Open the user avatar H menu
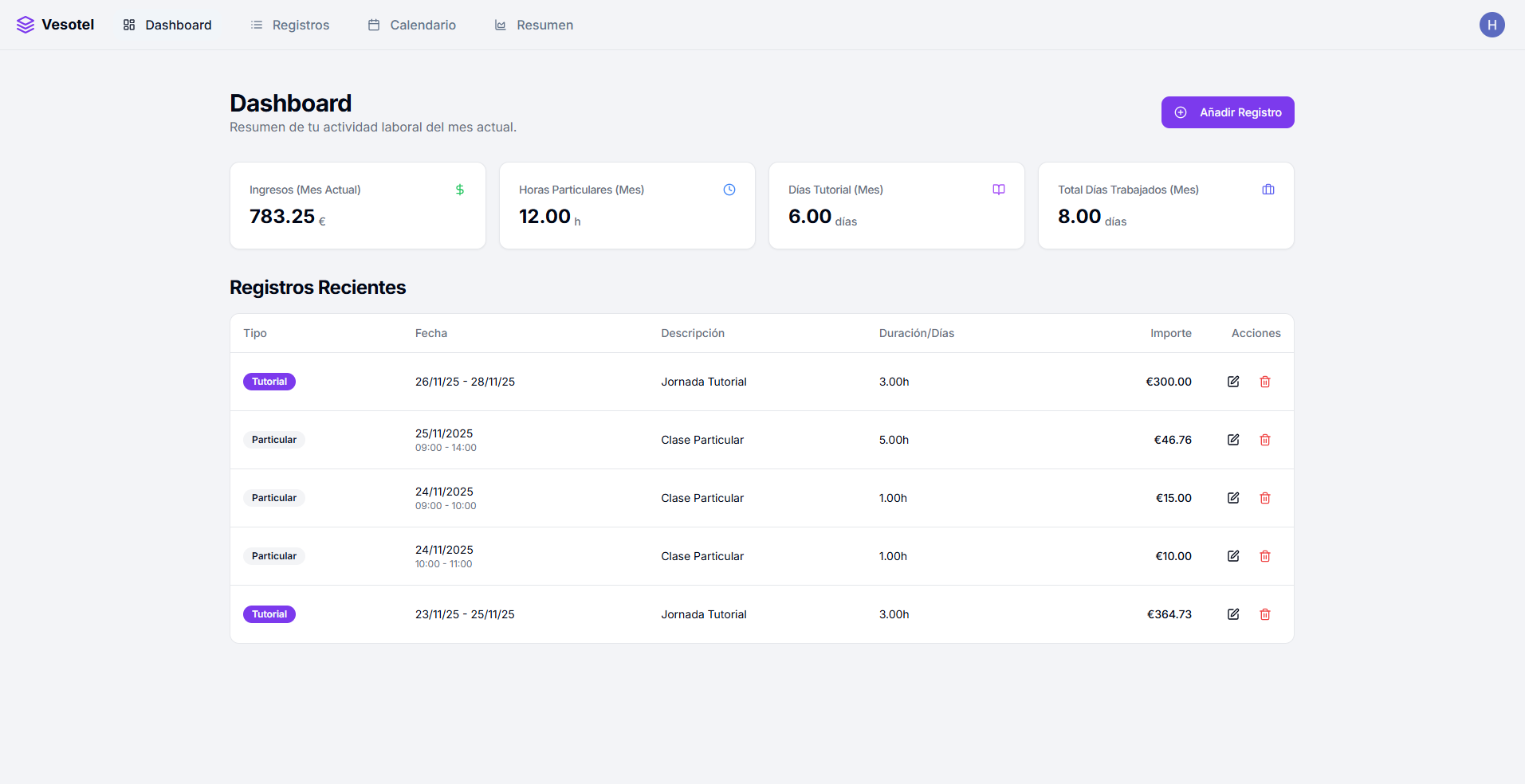Image resolution: width=1525 pixels, height=784 pixels. tap(1492, 25)
